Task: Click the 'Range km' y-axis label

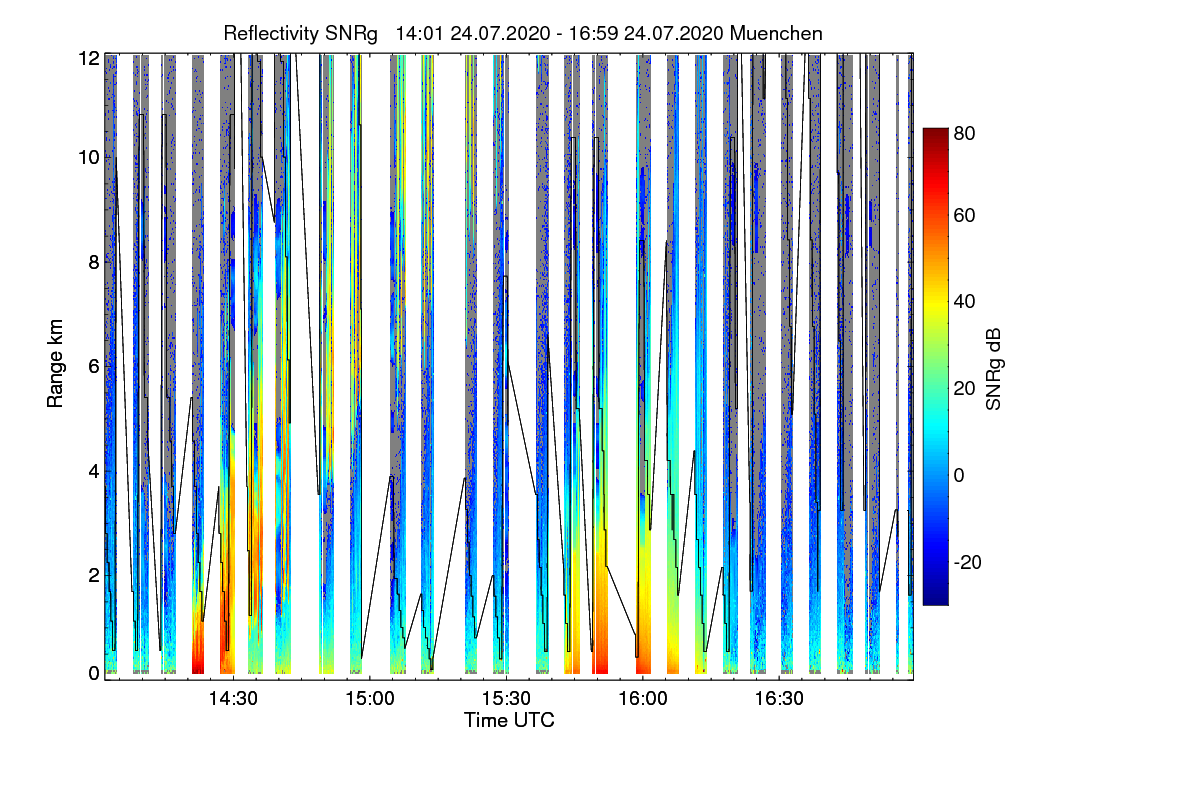Action: pyautogui.click(x=54, y=365)
